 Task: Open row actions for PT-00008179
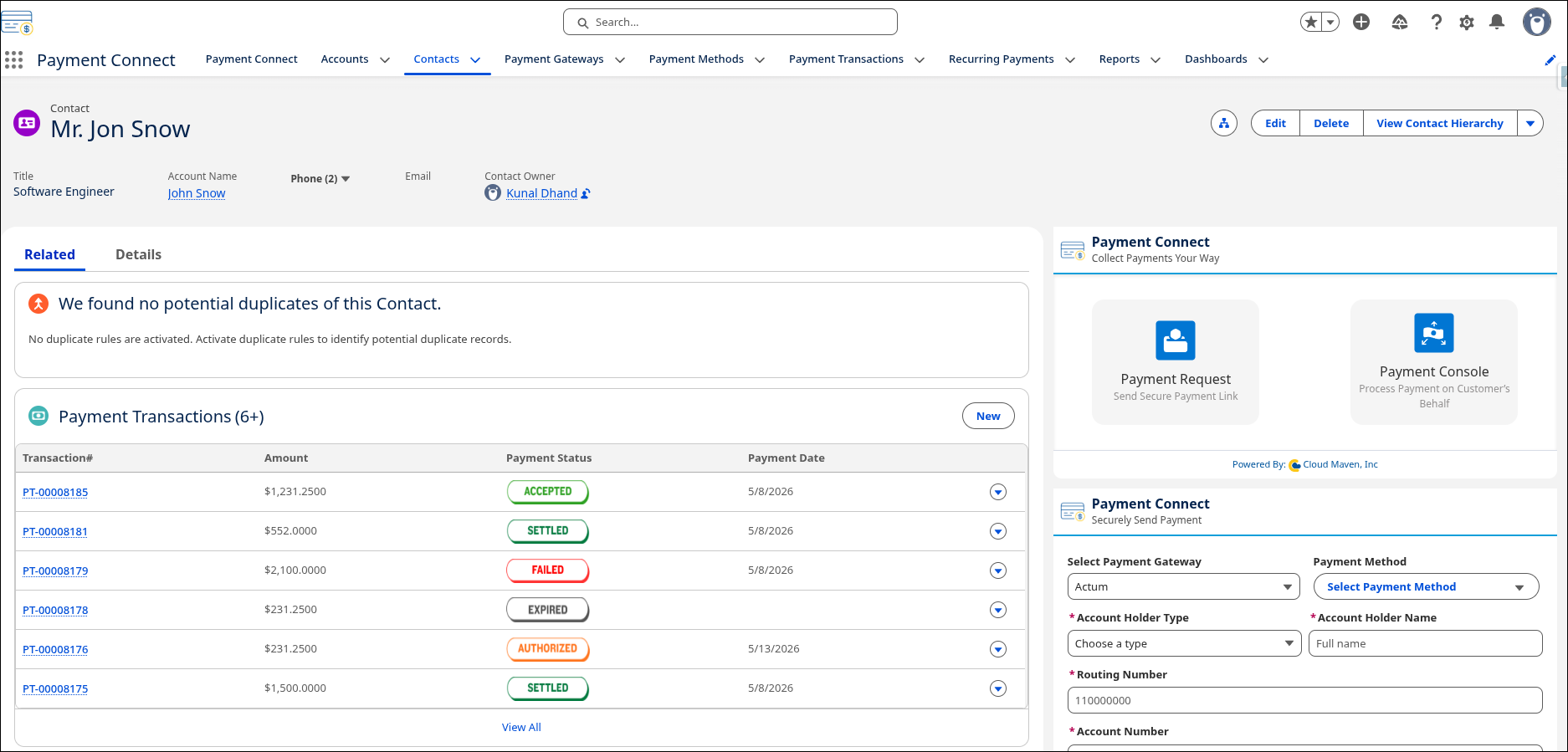click(998, 570)
